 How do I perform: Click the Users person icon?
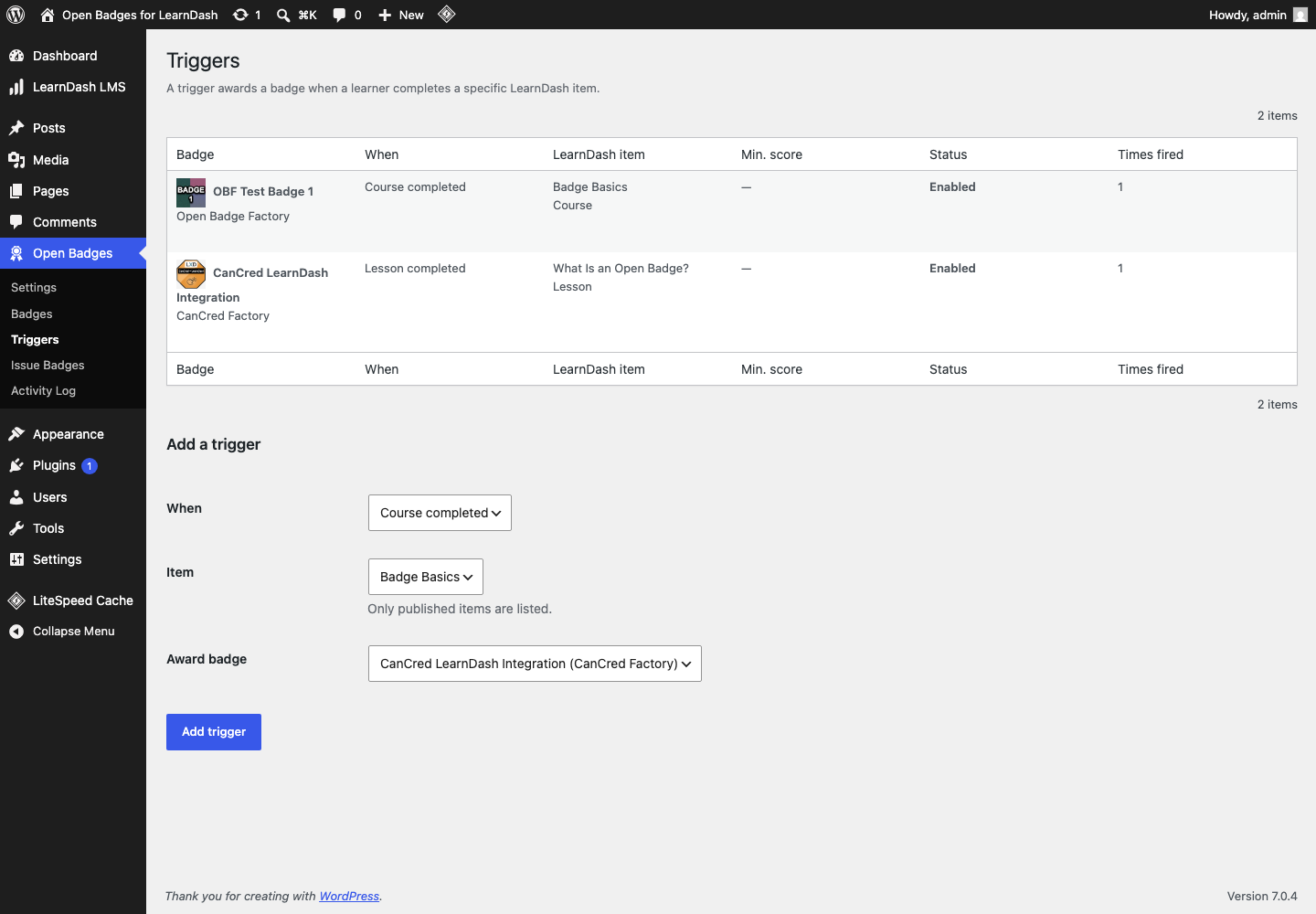[x=16, y=497]
